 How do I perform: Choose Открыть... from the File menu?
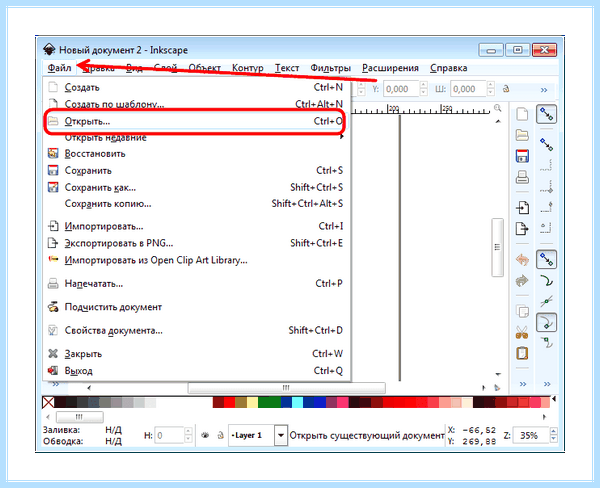(196, 121)
